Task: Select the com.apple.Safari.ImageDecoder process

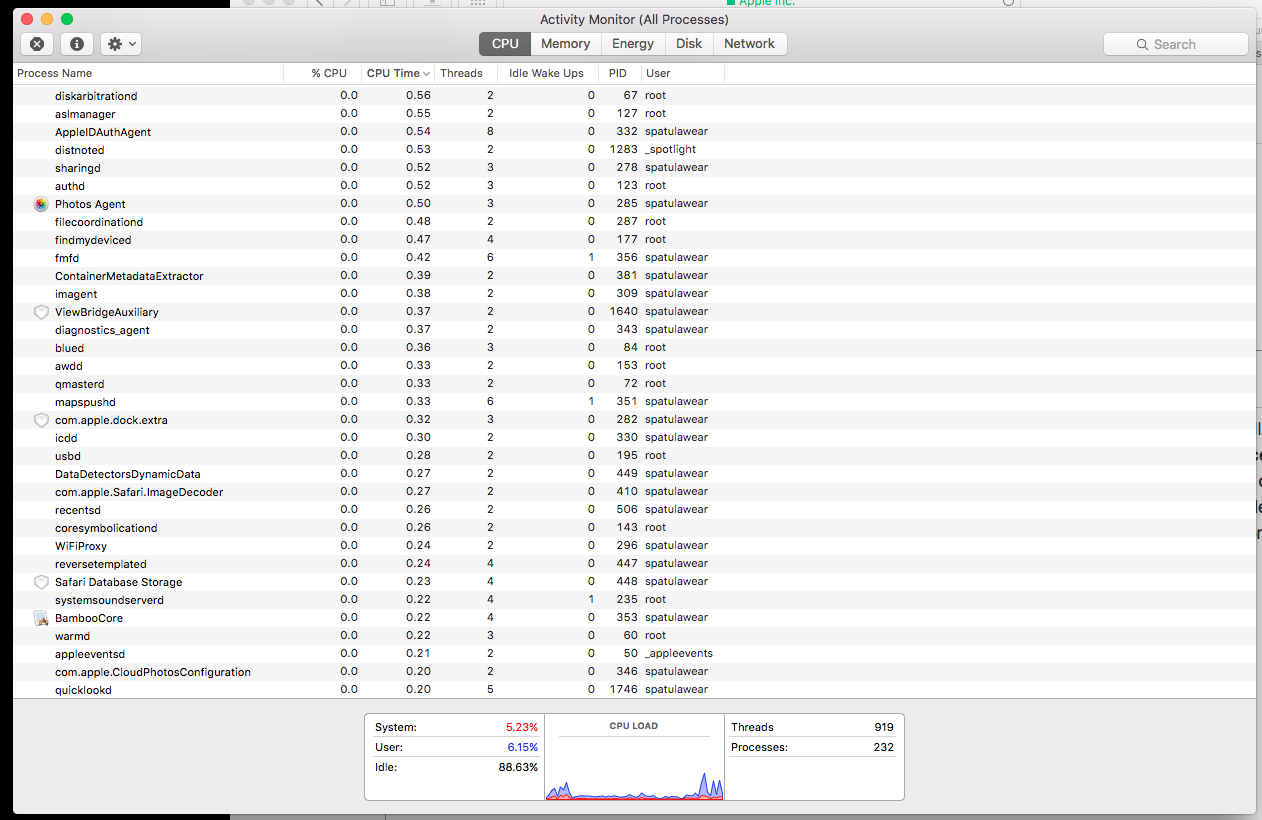Action: (x=139, y=492)
